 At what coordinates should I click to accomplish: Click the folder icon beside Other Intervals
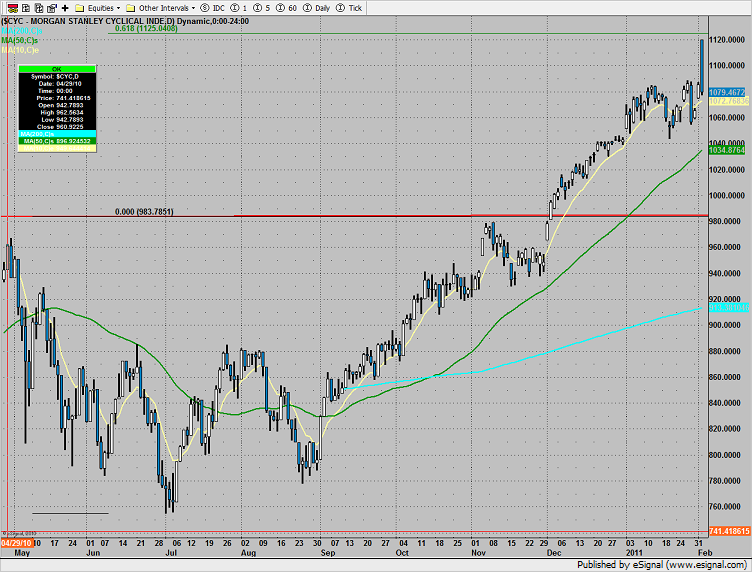click(x=130, y=8)
